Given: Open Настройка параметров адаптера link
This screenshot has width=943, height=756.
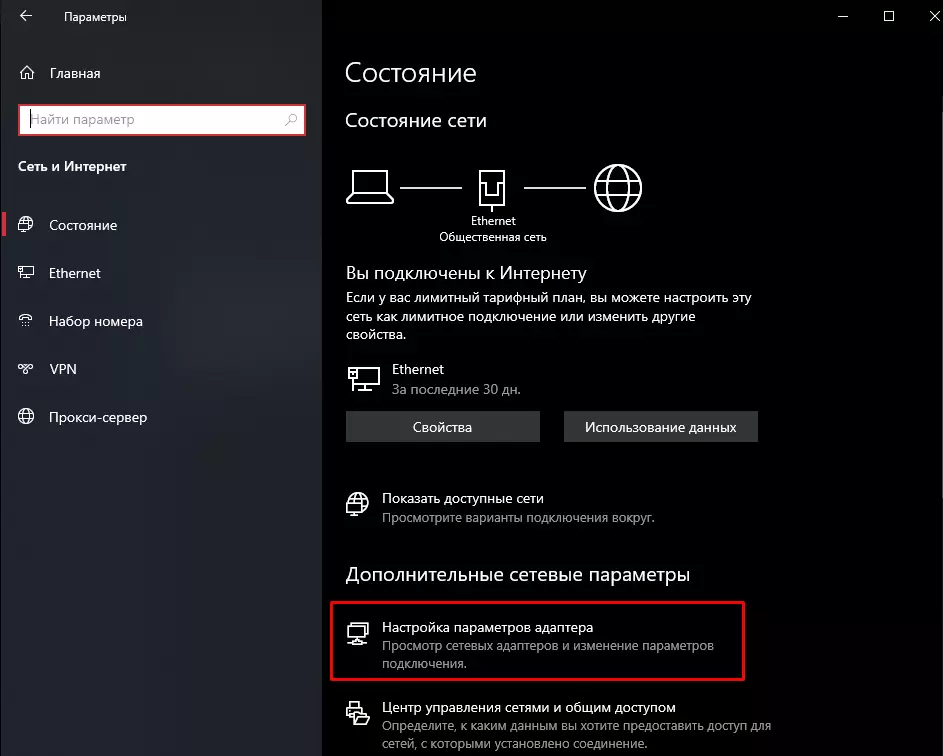Looking at the screenshot, I should [487, 628].
